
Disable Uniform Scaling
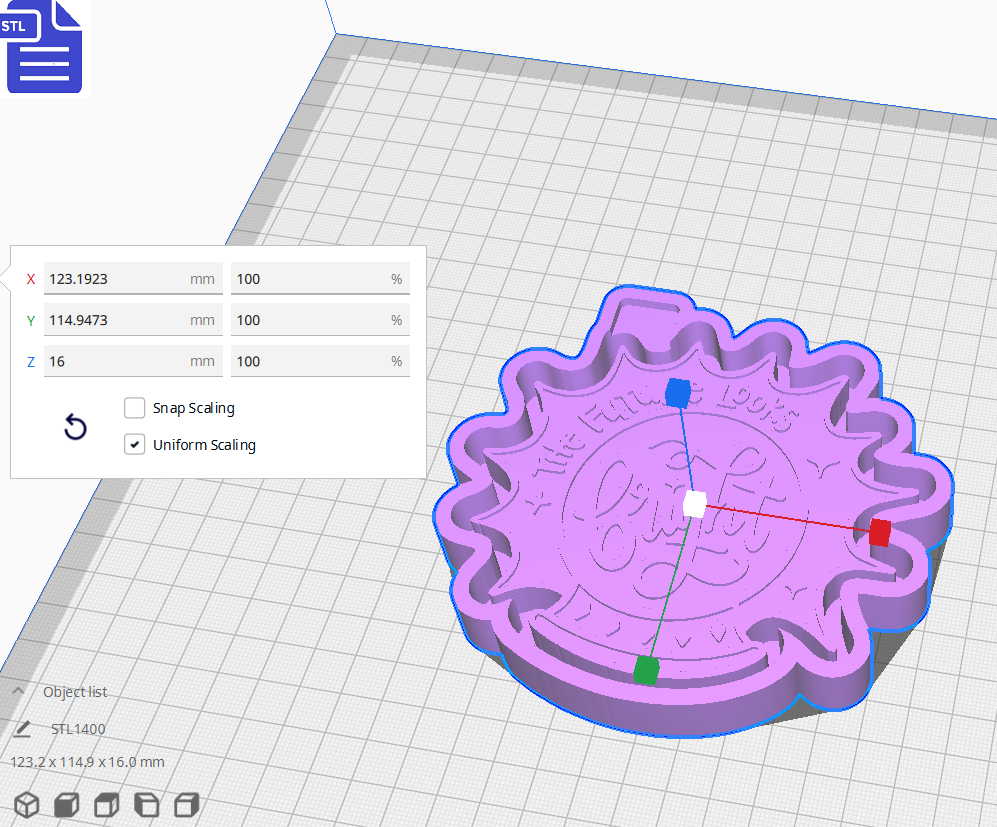click(x=135, y=444)
